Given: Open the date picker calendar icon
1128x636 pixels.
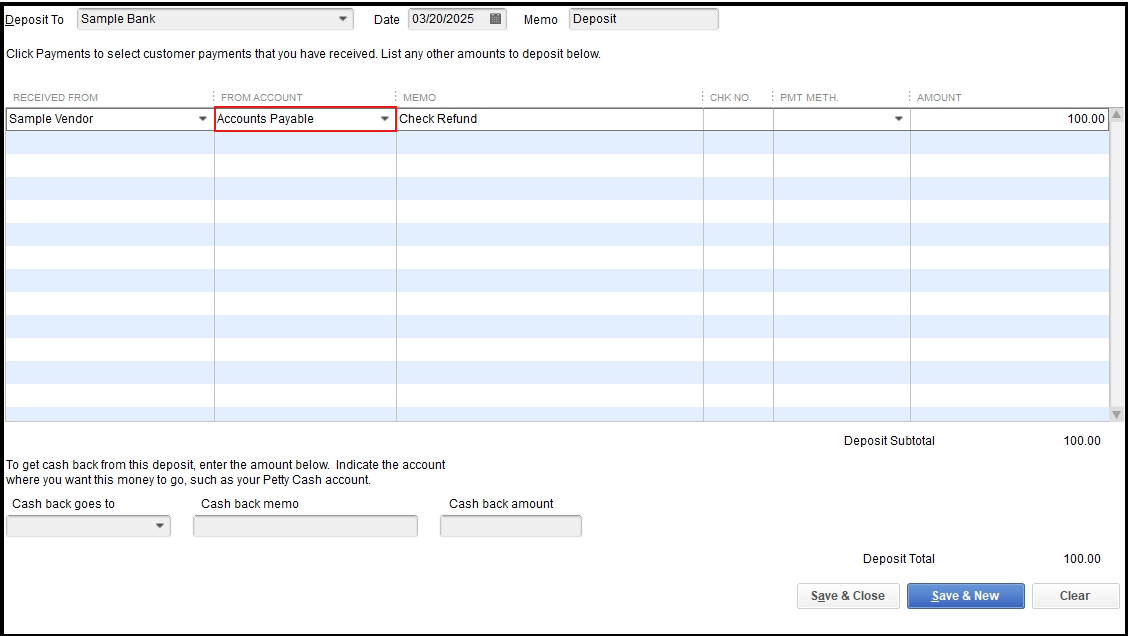Looking at the screenshot, I should tap(495, 19).
